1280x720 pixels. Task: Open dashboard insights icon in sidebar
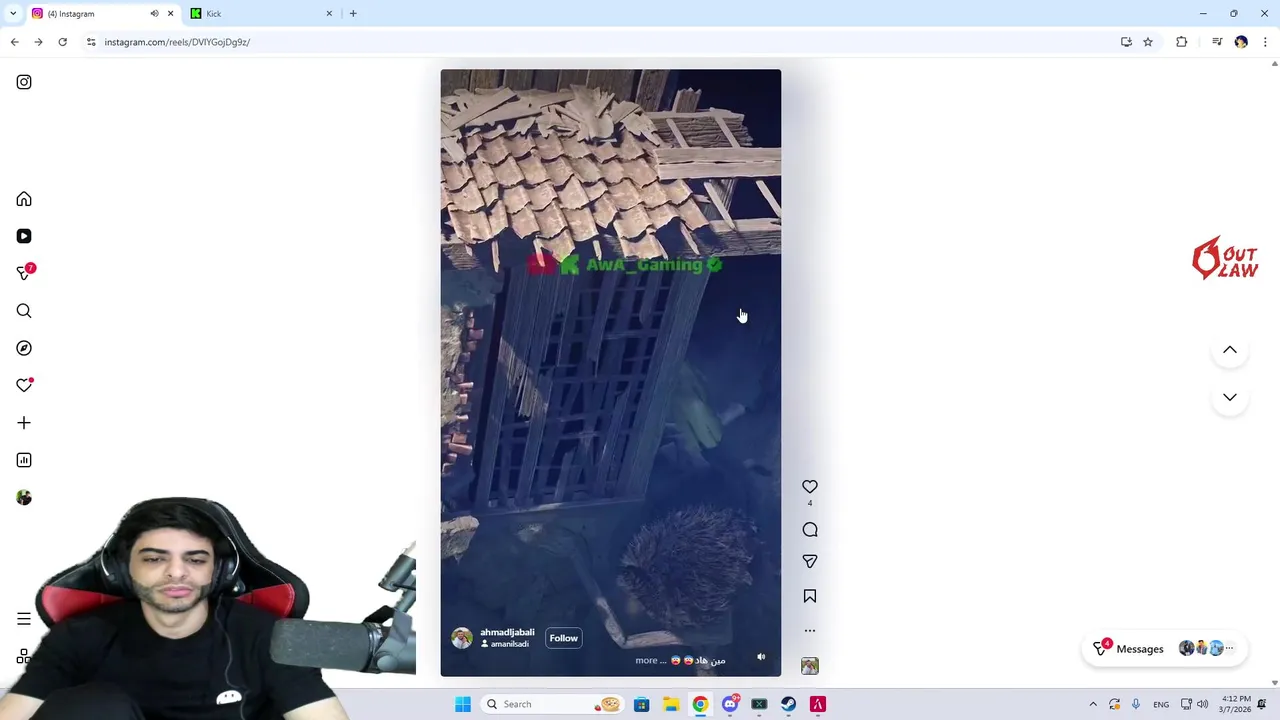click(x=24, y=460)
